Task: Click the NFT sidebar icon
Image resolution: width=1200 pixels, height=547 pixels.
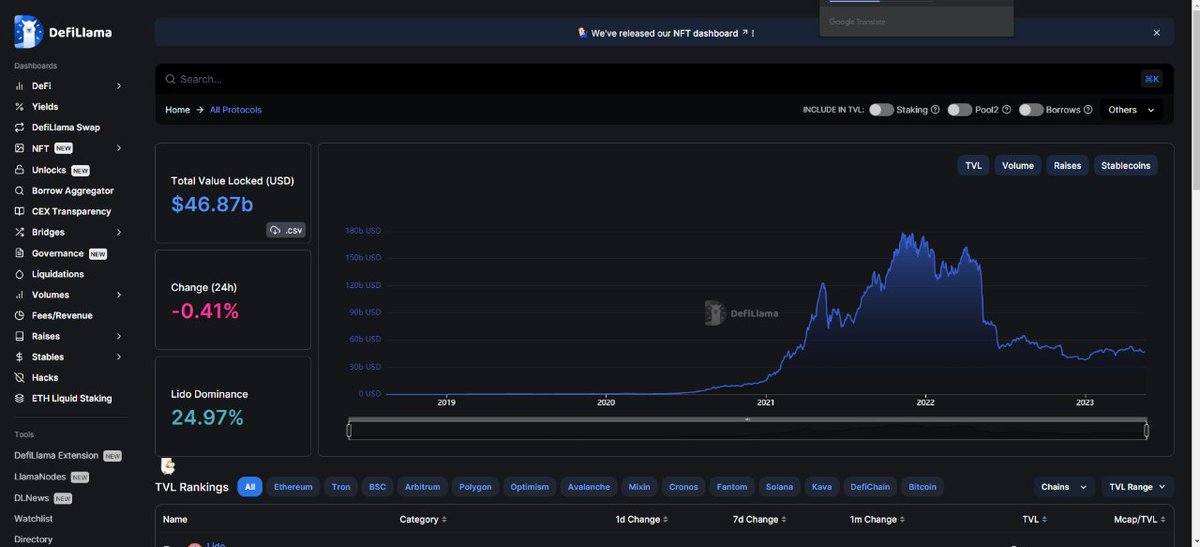Action: pyautogui.click(x=19, y=149)
